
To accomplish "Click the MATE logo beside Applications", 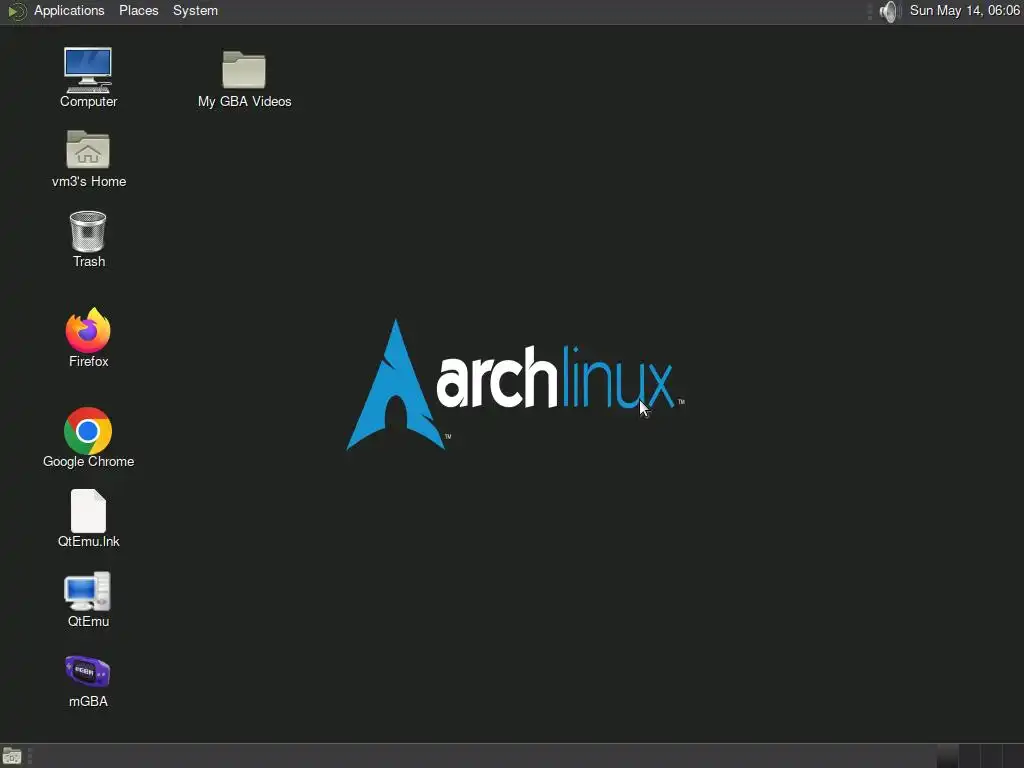I will (16, 11).
